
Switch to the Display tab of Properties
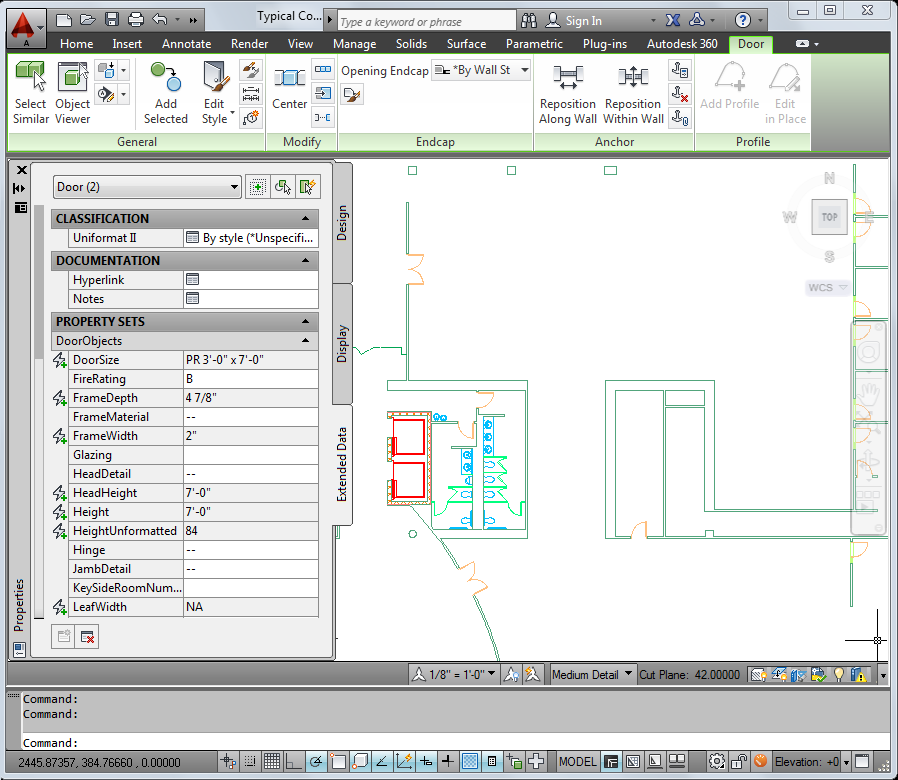point(342,344)
